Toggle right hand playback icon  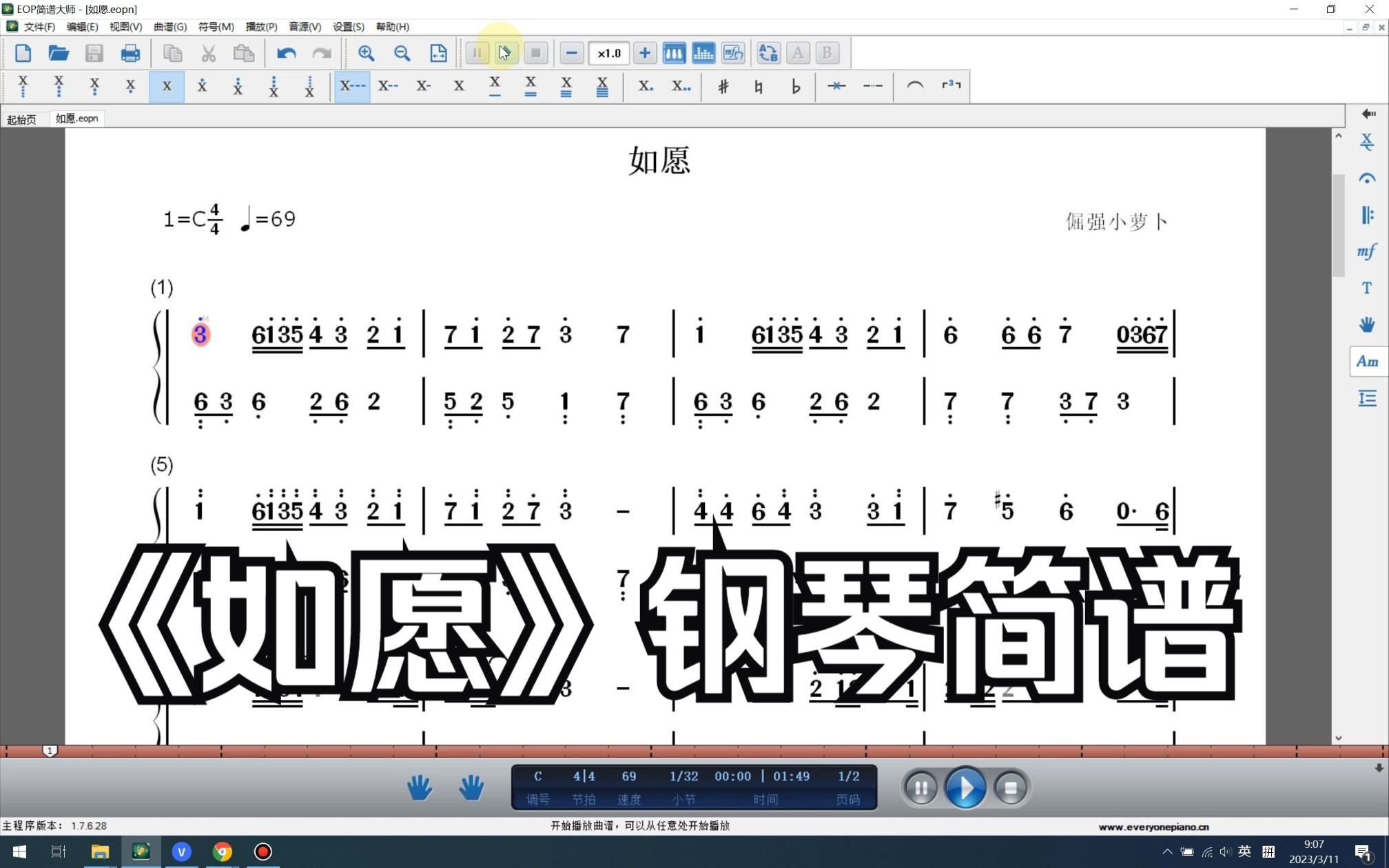[471, 787]
